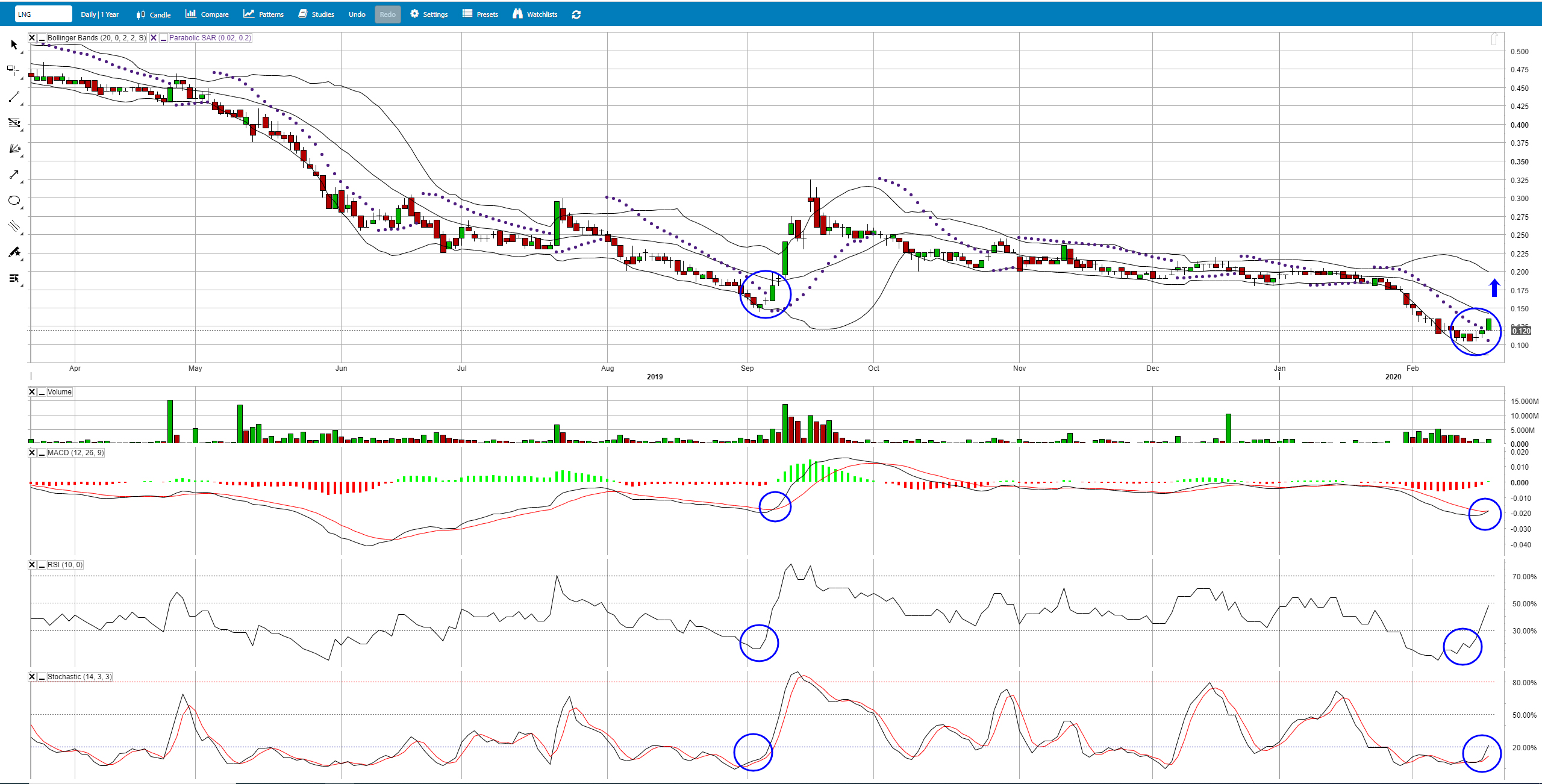Click the refresh chart icon

point(576,14)
